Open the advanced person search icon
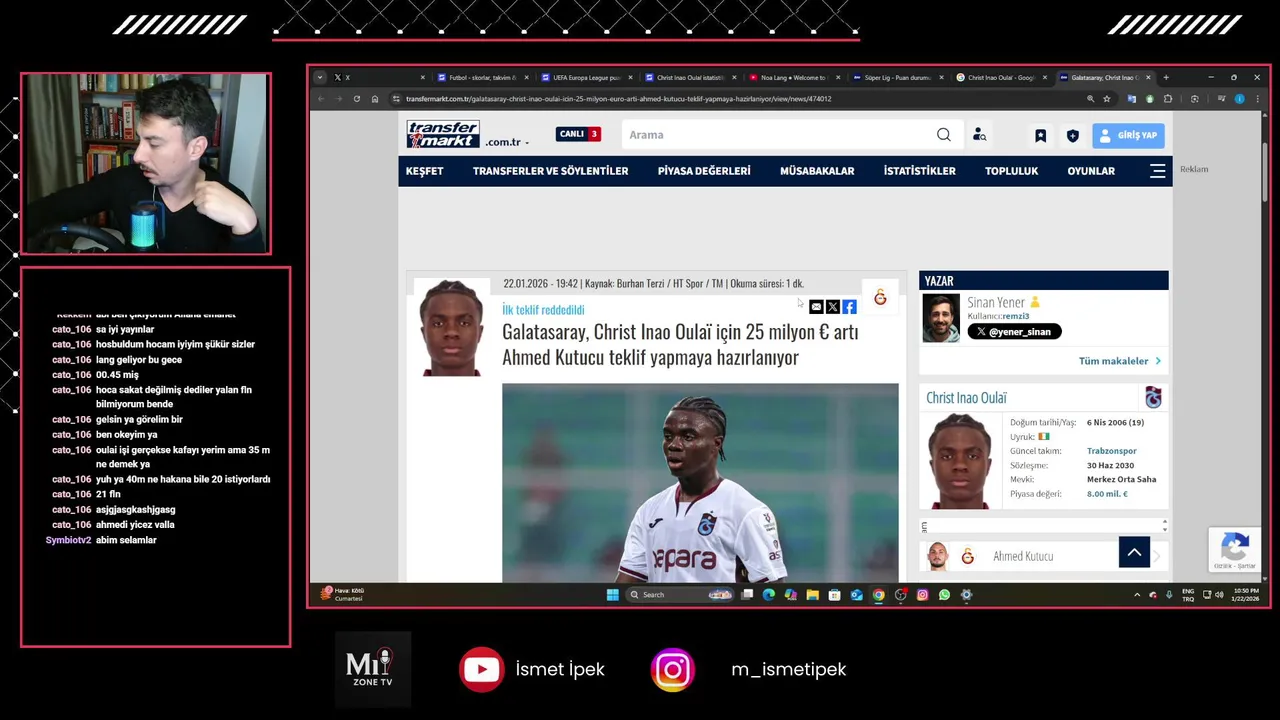This screenshot has width=1280, height=720. point(980,135)
